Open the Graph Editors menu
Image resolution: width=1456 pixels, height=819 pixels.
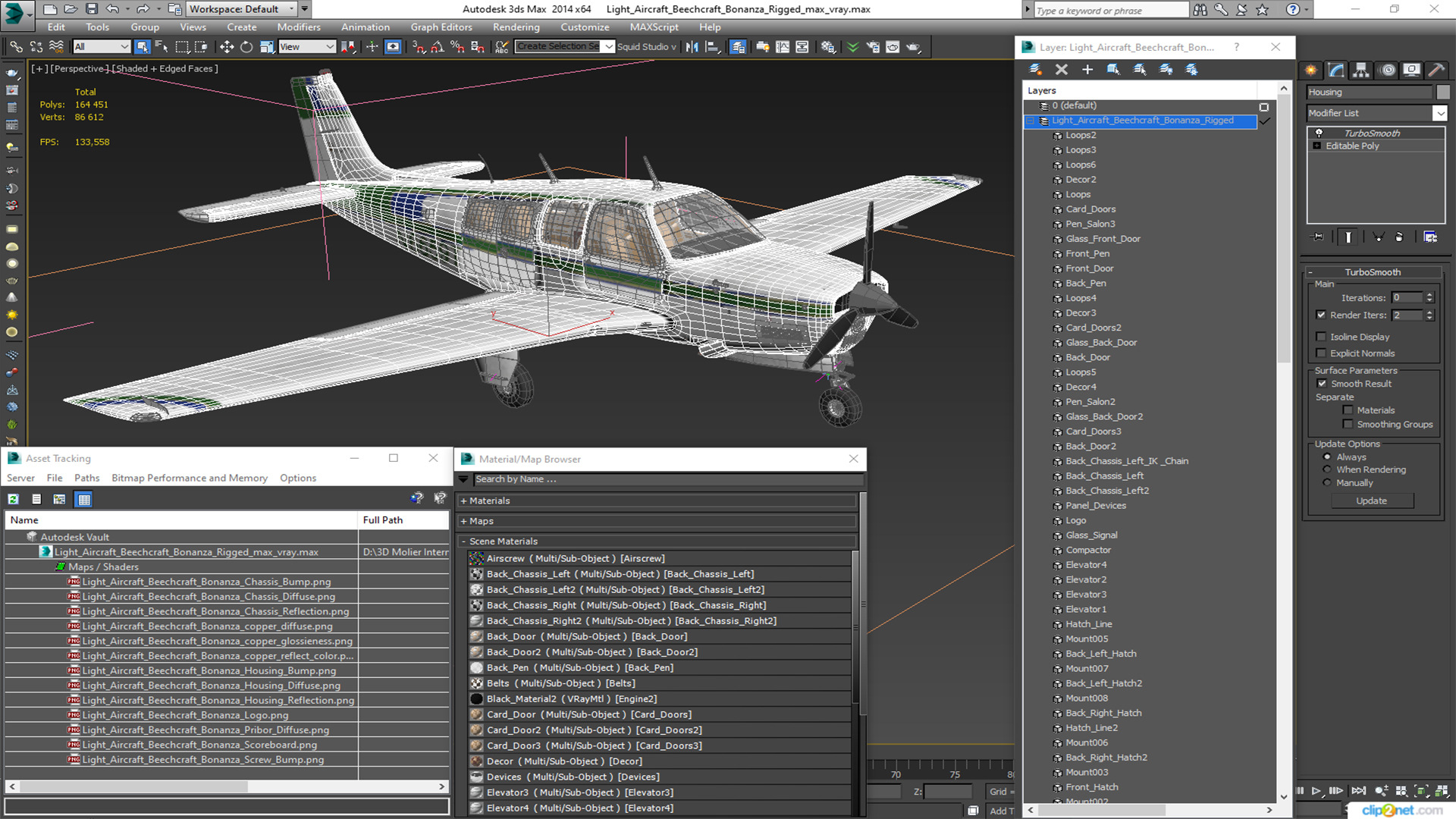point(441,27)
